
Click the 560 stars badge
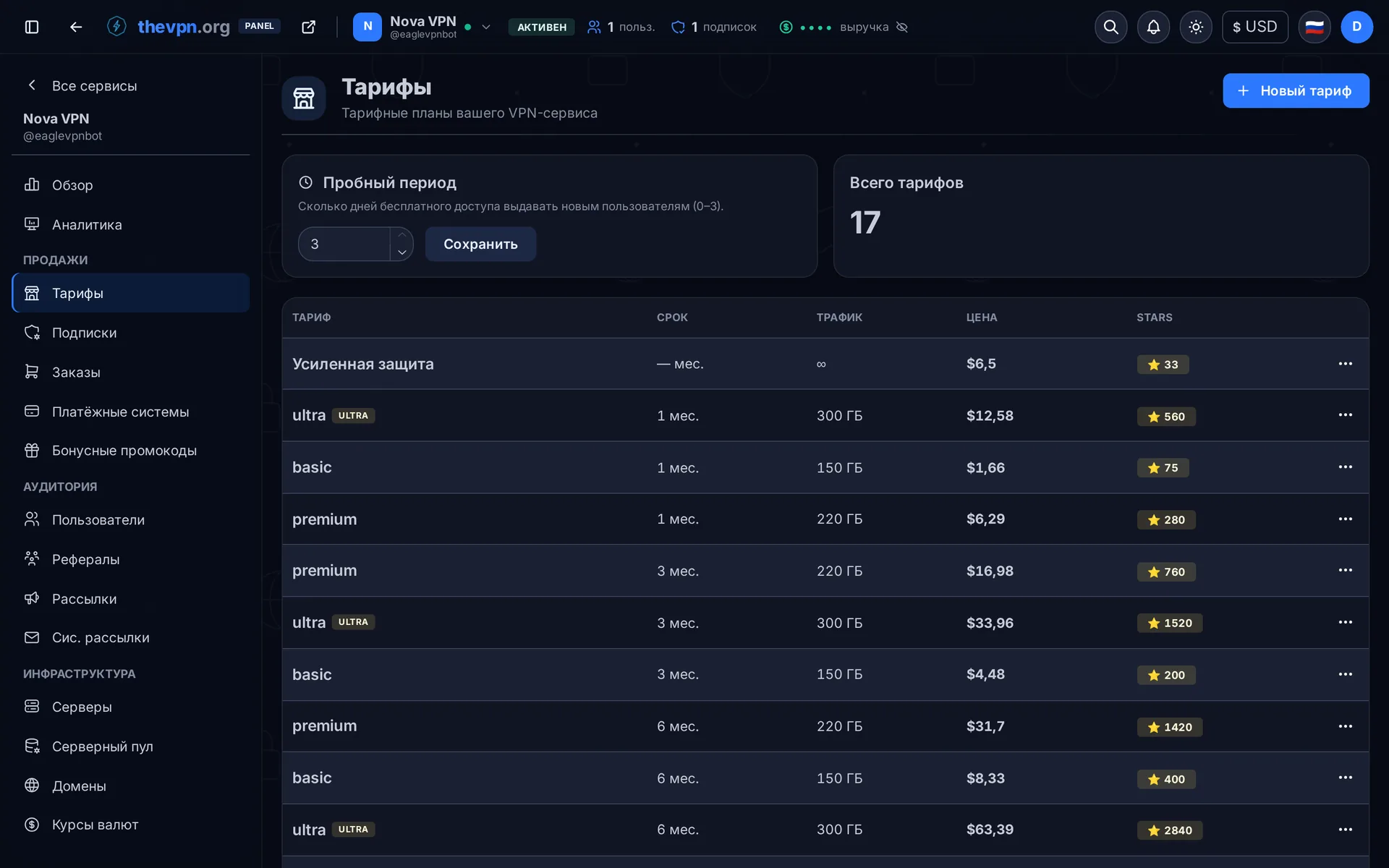[1166, 417]
